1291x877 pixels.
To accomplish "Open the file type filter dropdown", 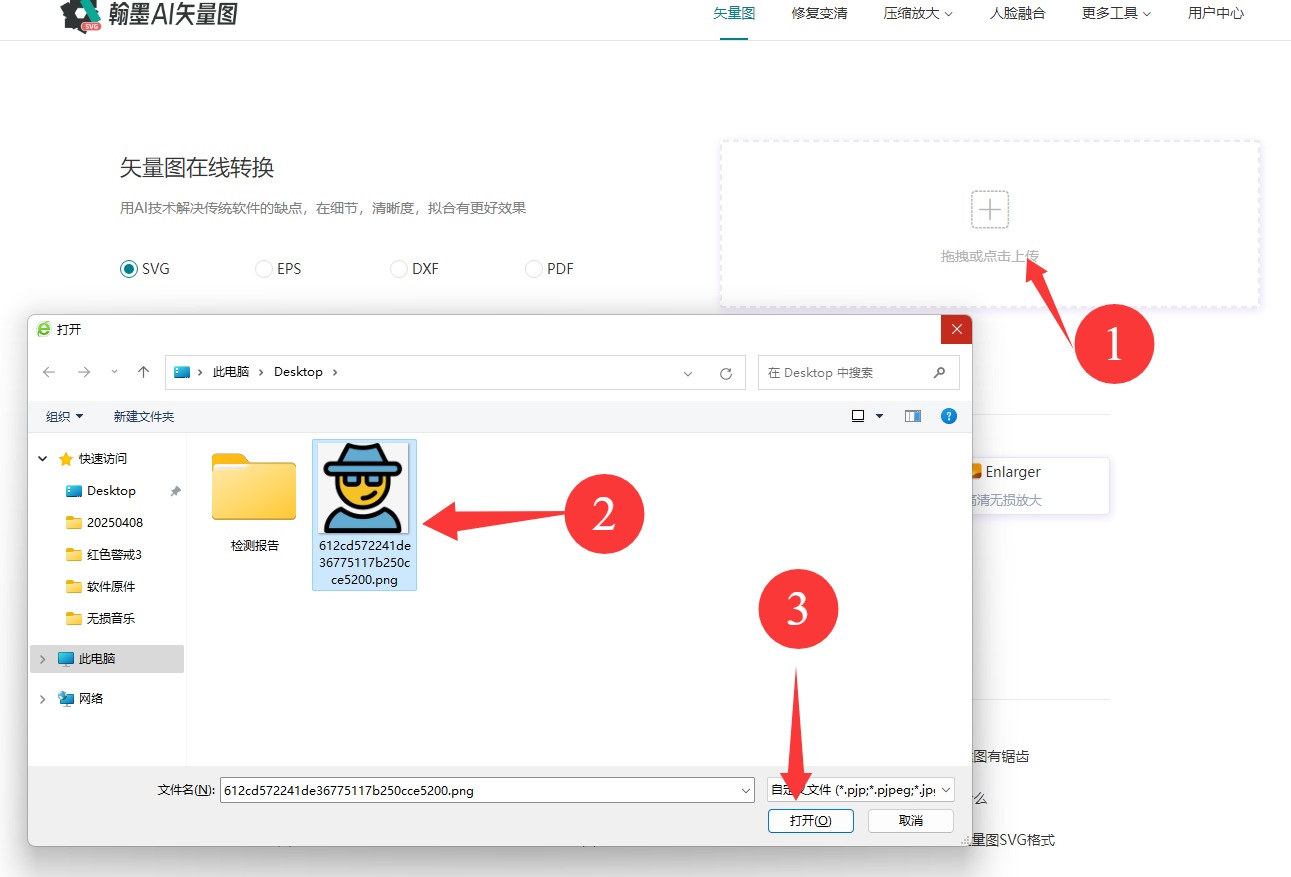I will point(861,790).
